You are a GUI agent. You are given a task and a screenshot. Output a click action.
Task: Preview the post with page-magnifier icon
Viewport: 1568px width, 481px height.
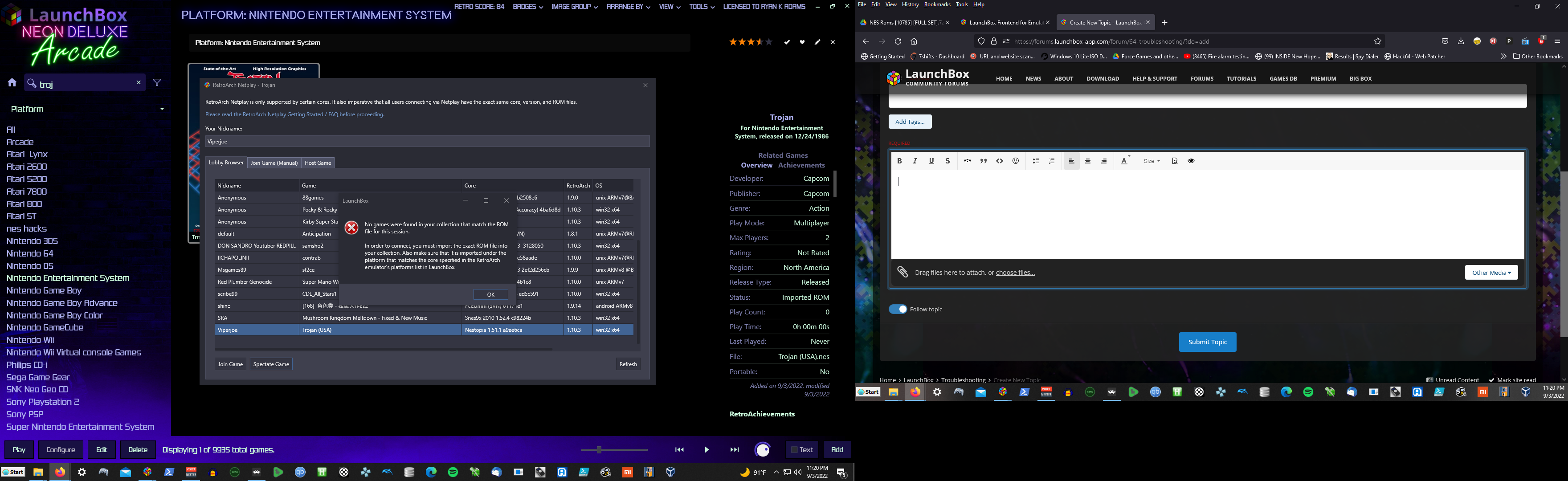1175,161
